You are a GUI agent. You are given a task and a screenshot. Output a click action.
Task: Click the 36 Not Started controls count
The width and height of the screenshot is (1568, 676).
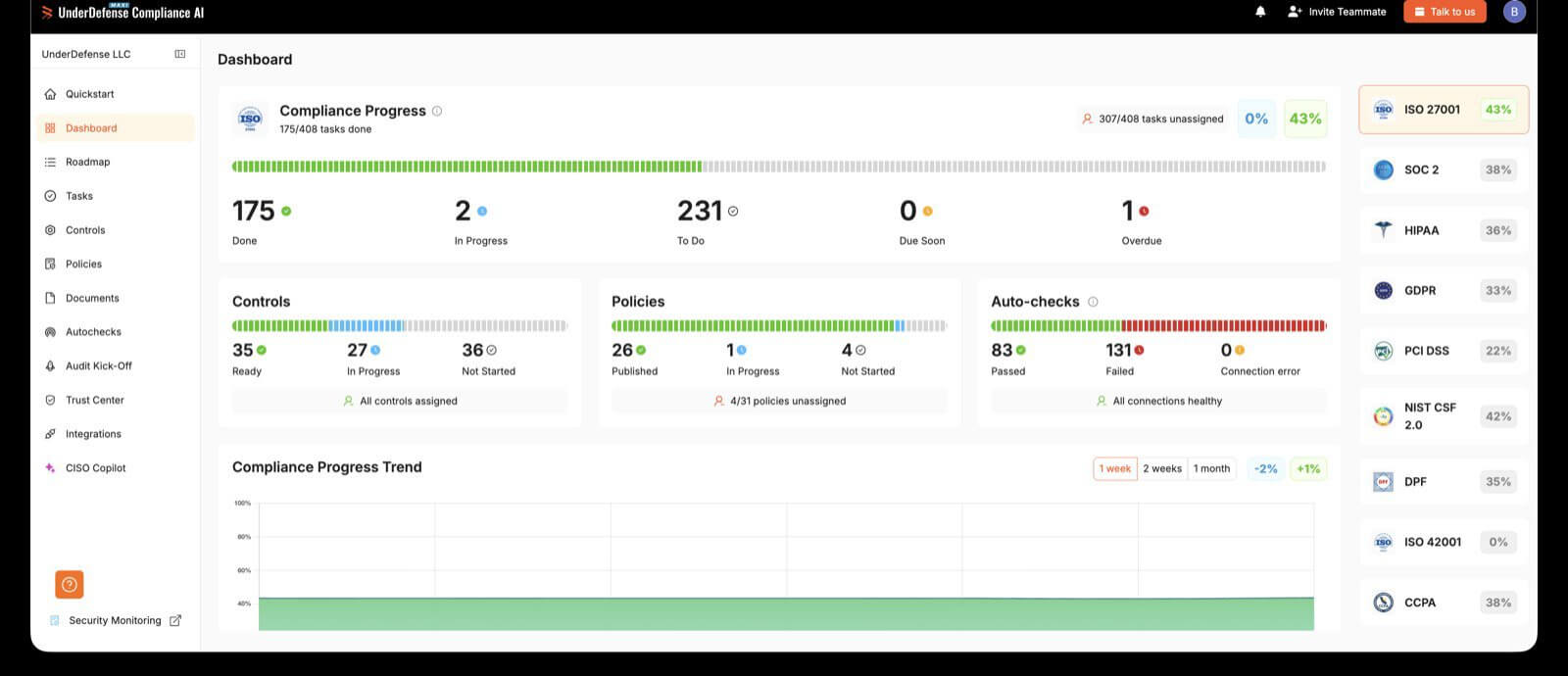point(472,350)
